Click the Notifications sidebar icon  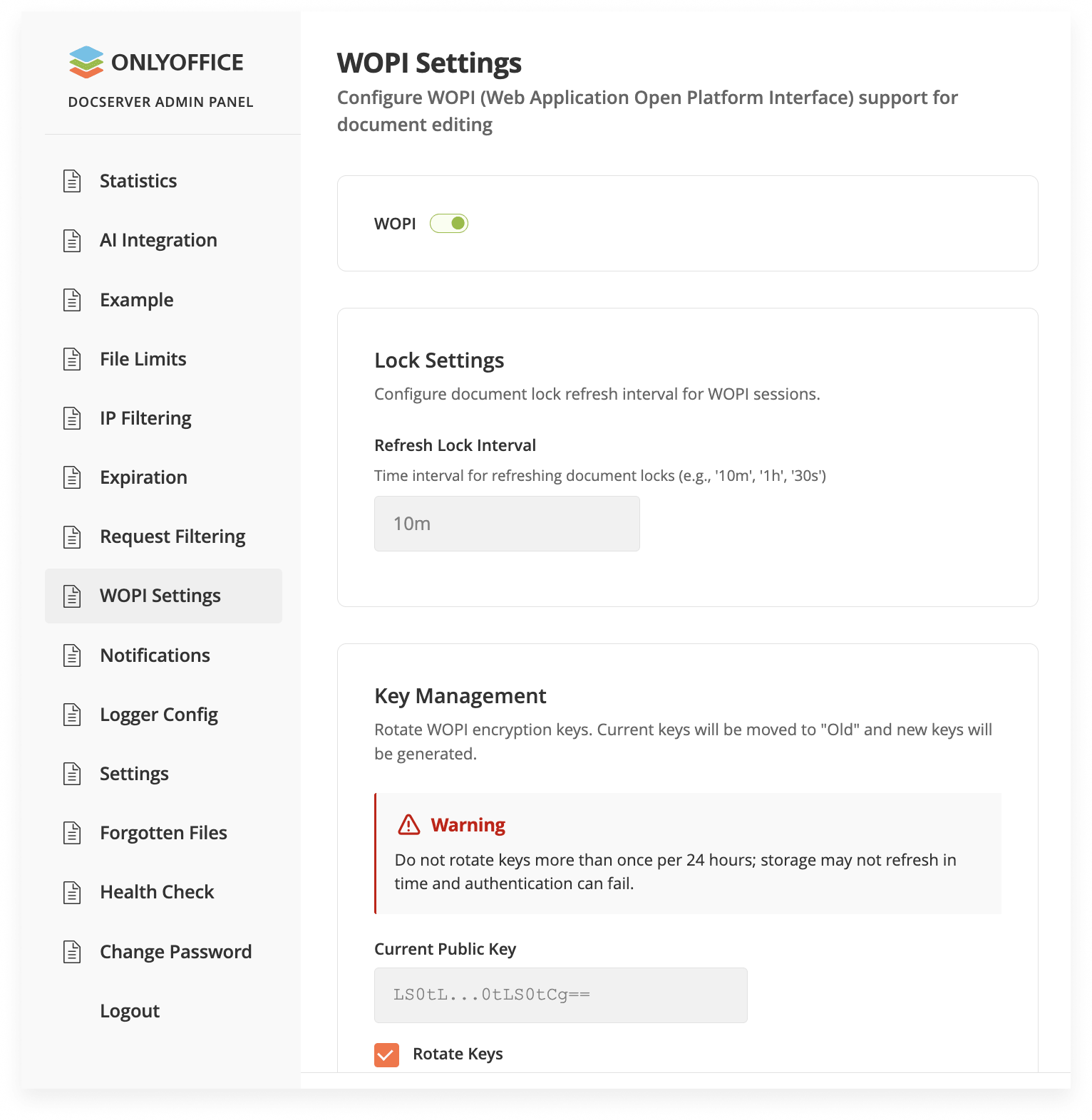72,655
